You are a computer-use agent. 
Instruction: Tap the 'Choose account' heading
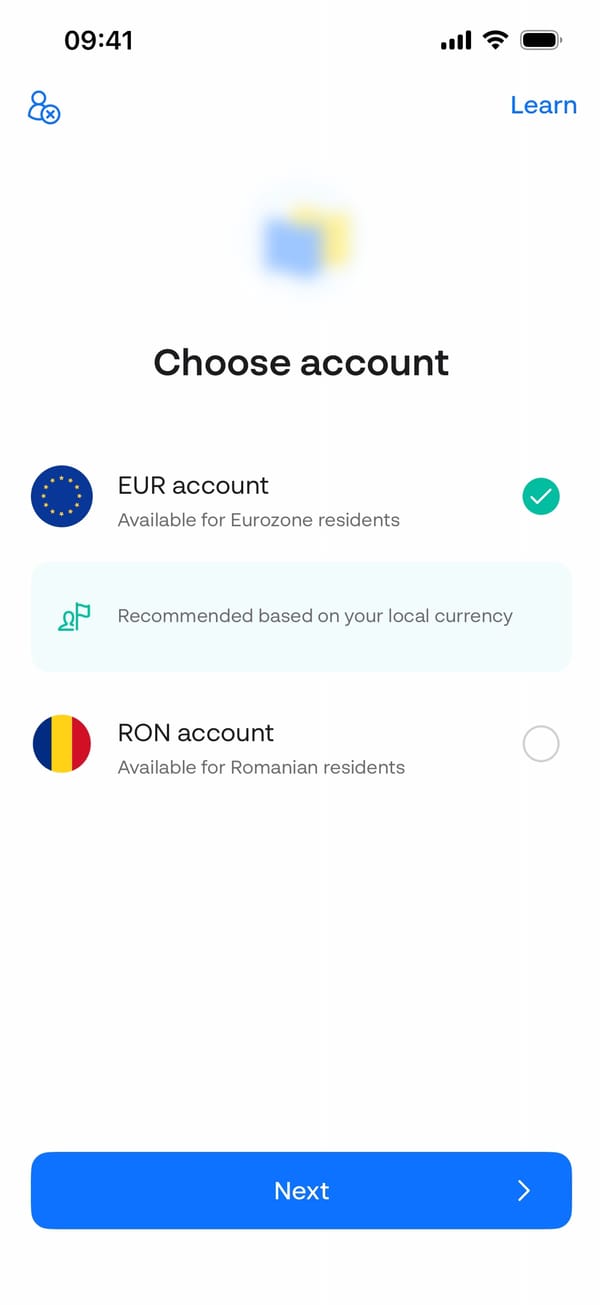[301, 362]
